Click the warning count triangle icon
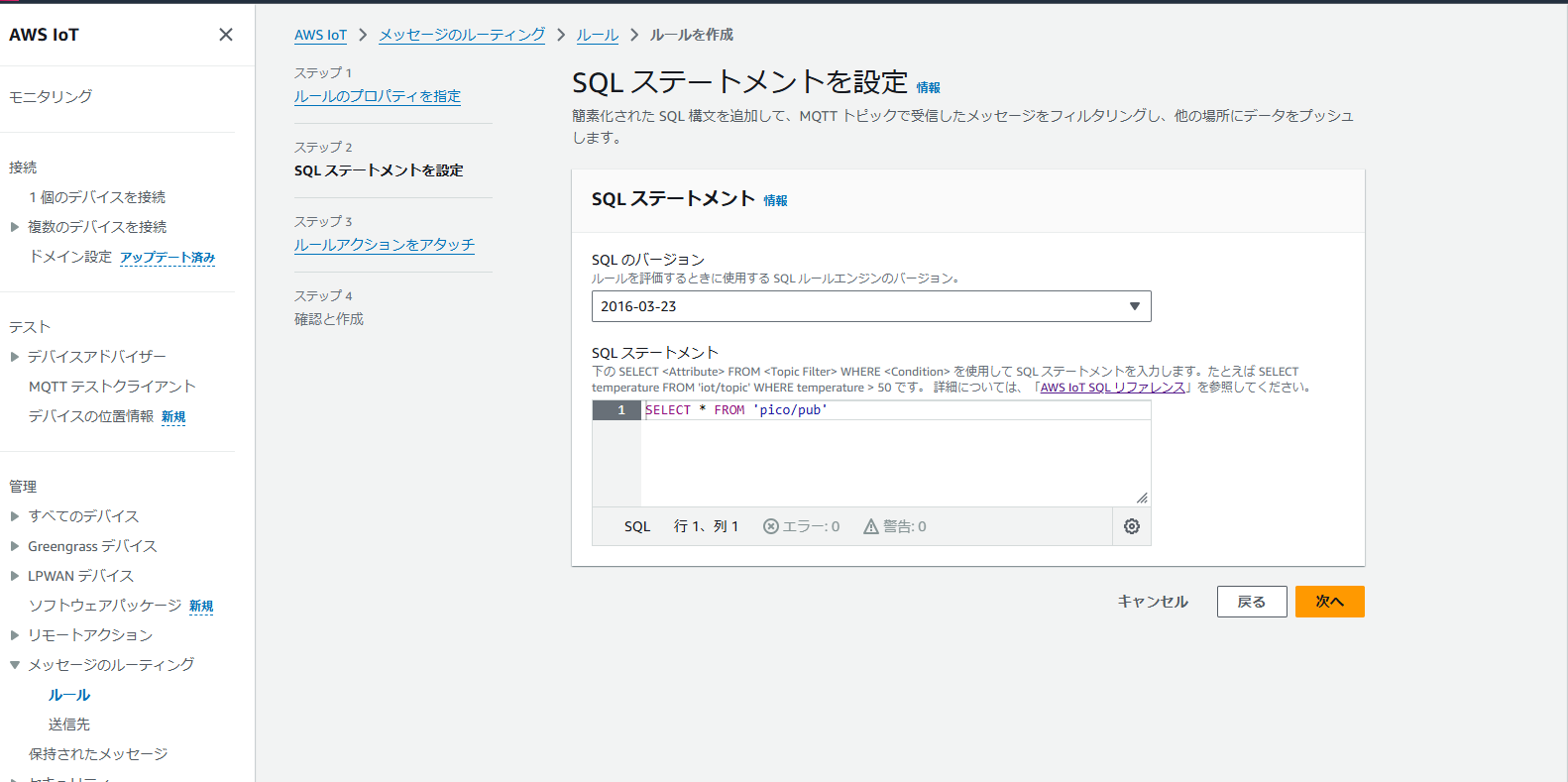Viewport: 1568px width, 782px height. click(870, 526)
